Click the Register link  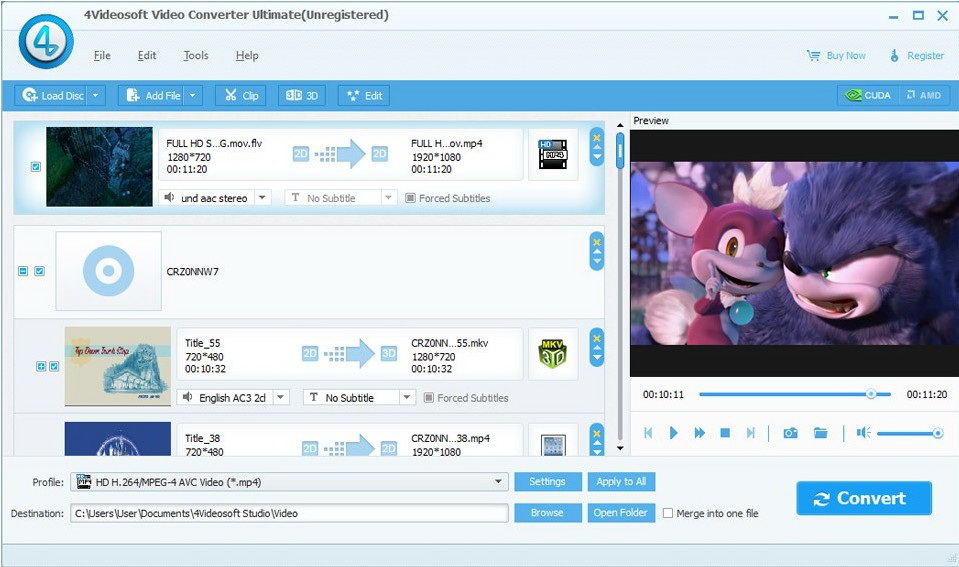click(x=917, y=56)
